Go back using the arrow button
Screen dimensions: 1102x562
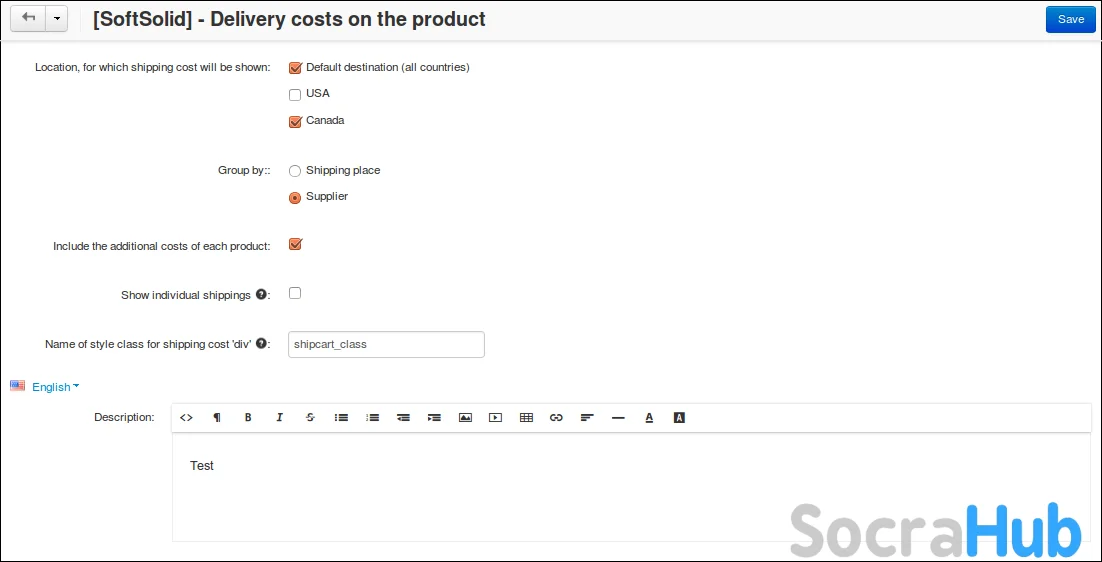28,19
